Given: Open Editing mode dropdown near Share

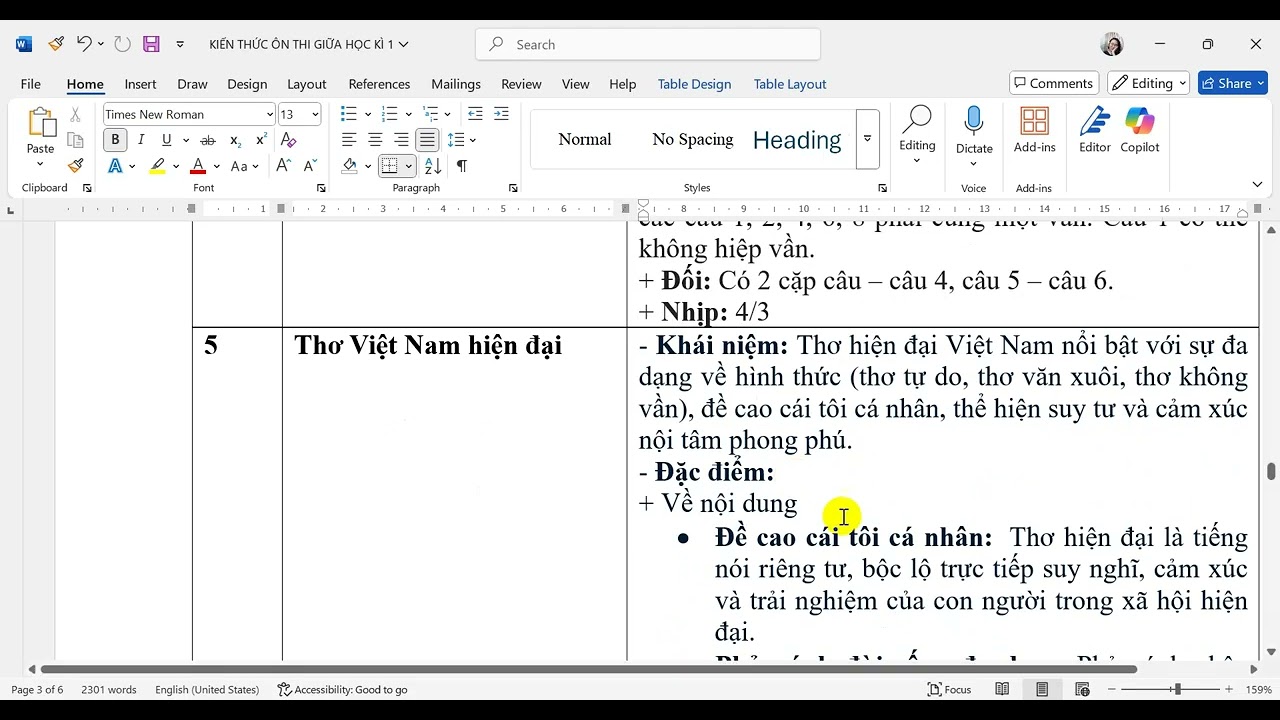Looking at the screenshot, I should [x=1149, y=83].
